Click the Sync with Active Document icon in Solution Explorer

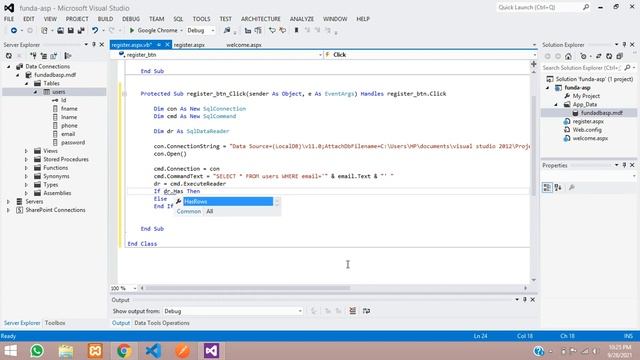pyautogui.click(x=598, y=56)
